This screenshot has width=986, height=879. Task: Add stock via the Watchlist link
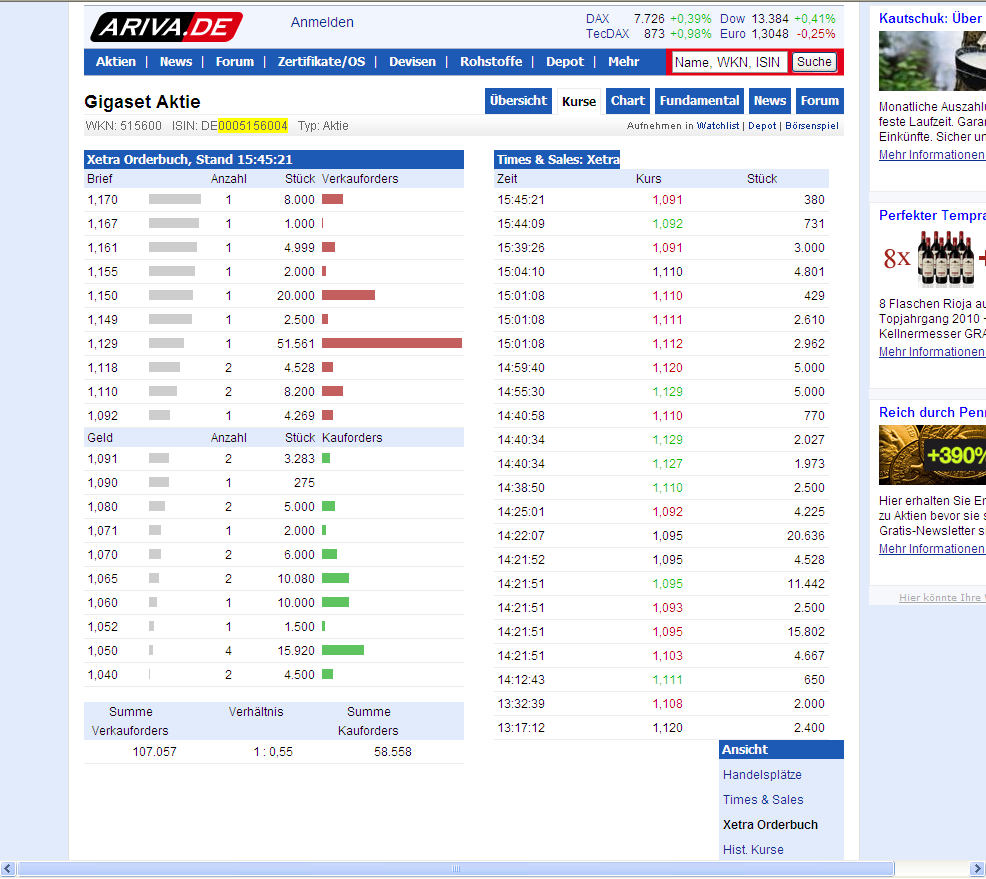[x=718, y=126]
